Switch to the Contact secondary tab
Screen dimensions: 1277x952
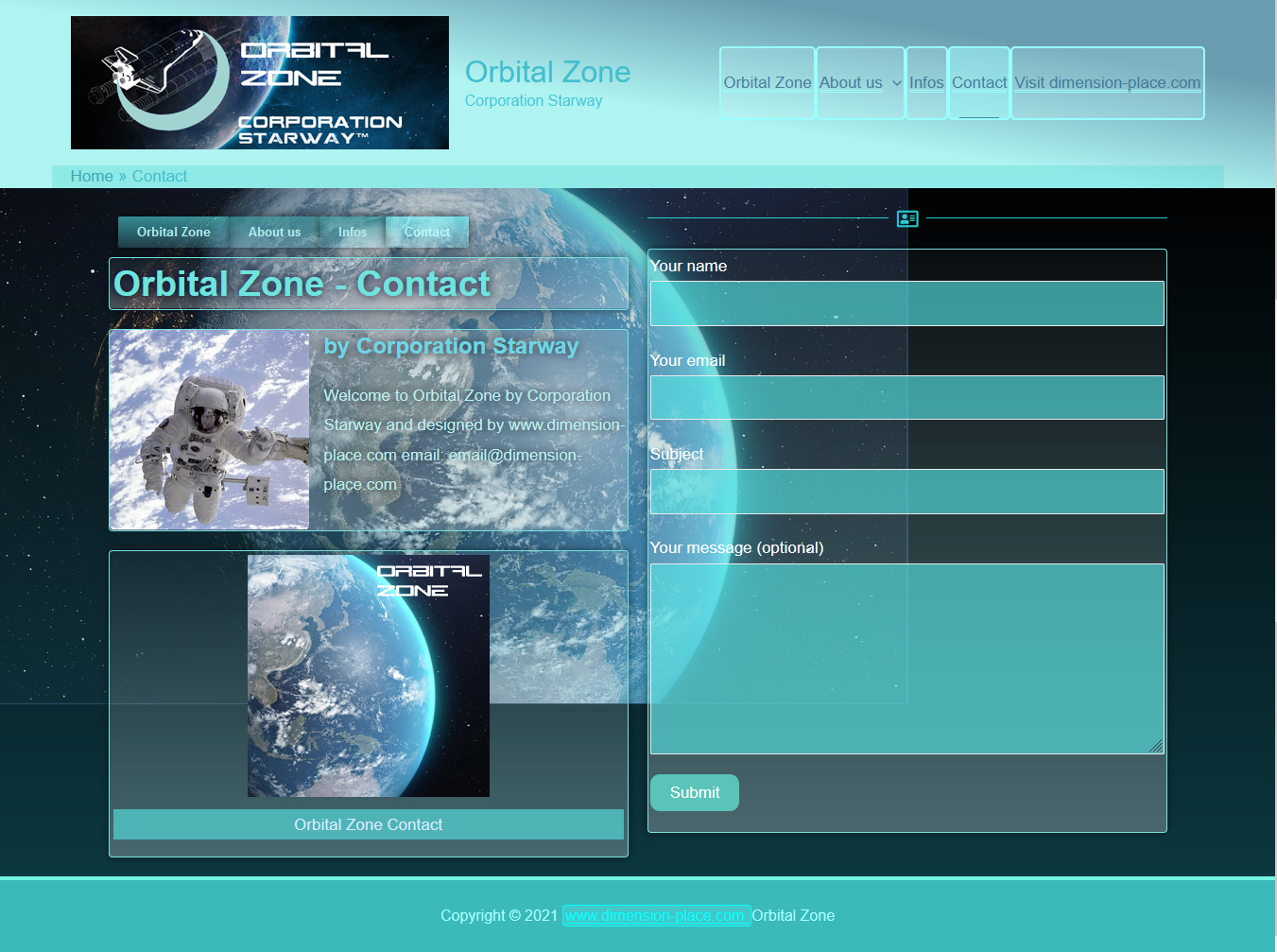(427, 232)
